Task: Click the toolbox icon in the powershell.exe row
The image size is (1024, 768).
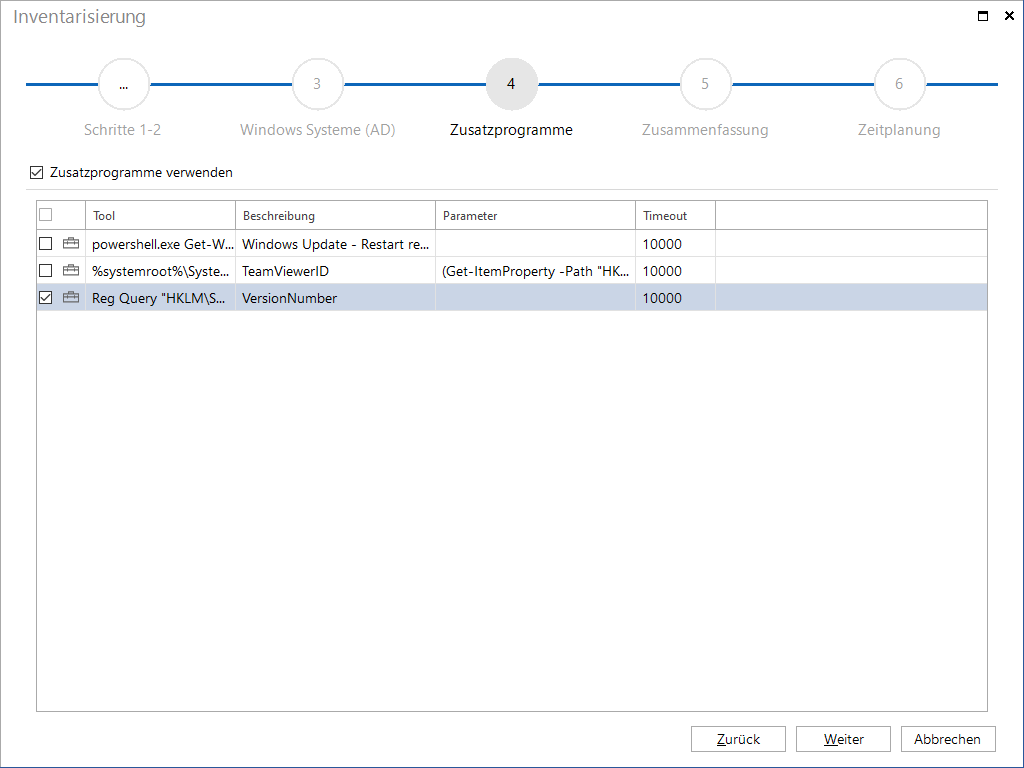Action: [71, 244]
